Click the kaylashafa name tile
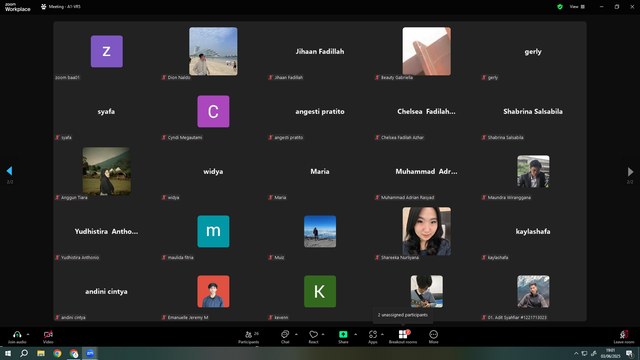The width and height of the screenshot is (640, 360). click(x=533, y=231)
